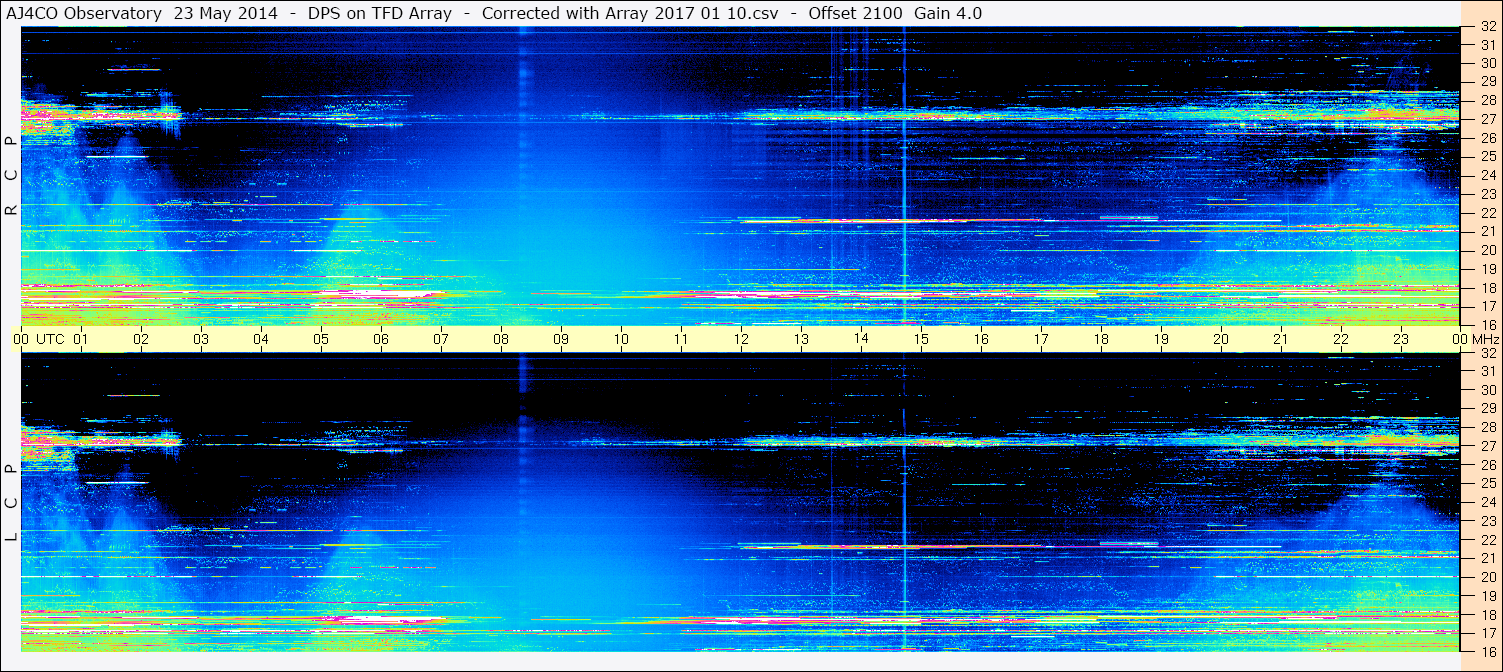Select the 19 hour time marker on time axis

point(1161,339)
